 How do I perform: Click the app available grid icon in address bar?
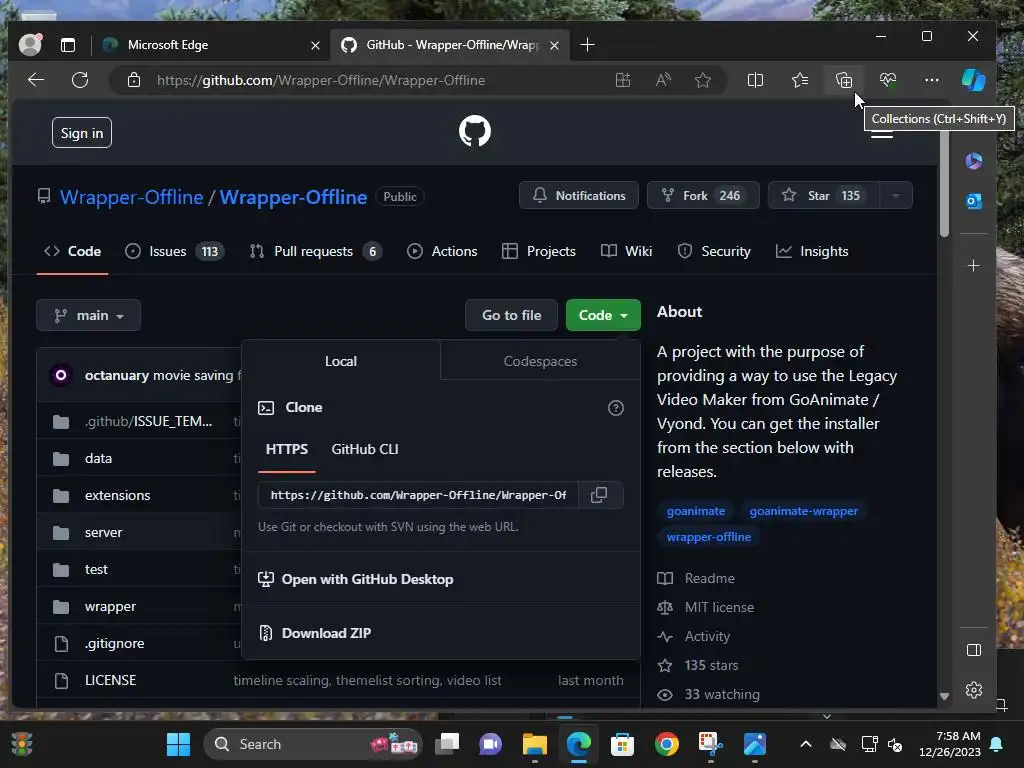[x=623, y=80]
